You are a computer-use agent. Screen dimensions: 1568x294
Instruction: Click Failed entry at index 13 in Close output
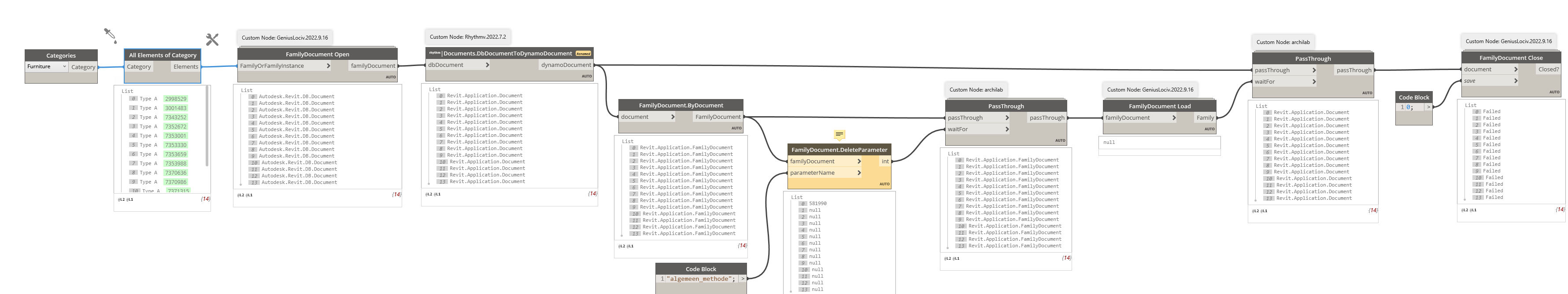tap(1494, 197)
